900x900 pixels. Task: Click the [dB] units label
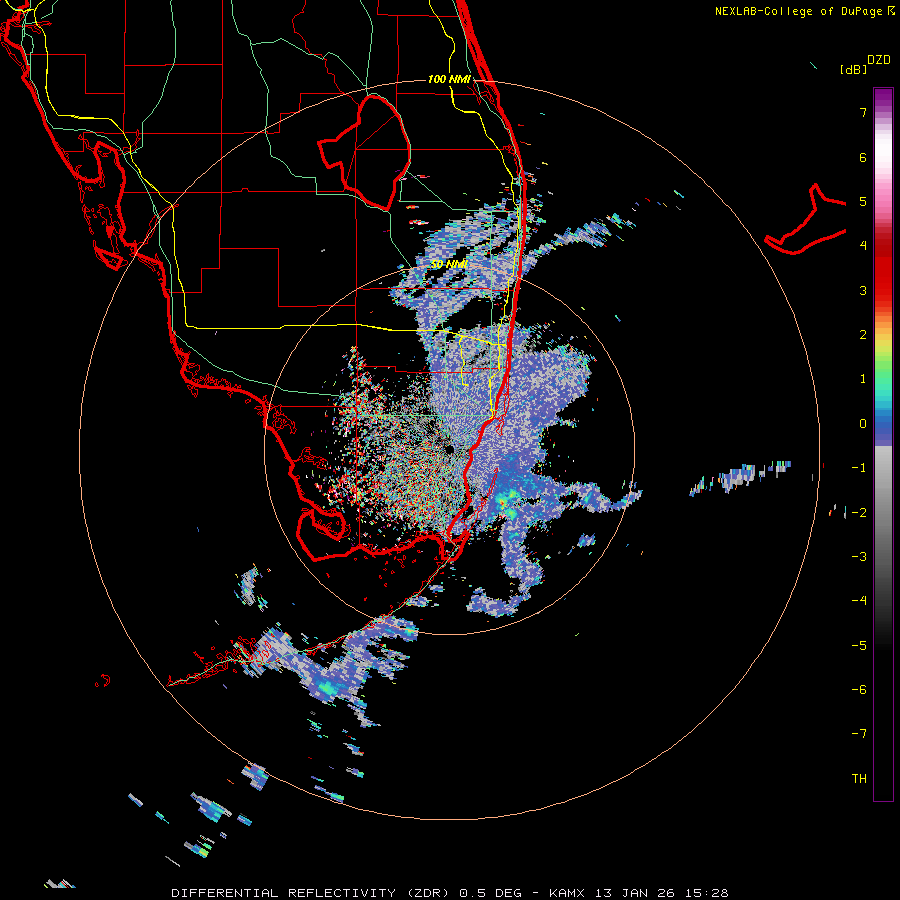(853, 69)
